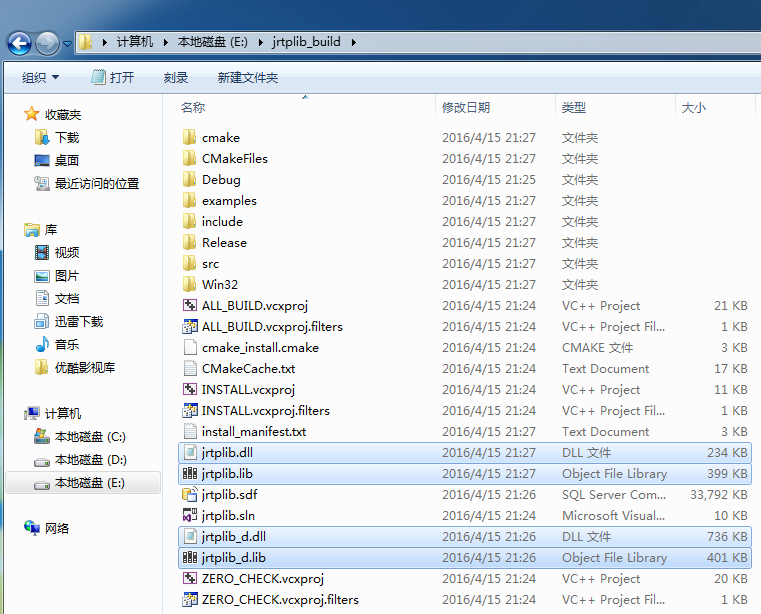Select 本地磁盘 (E:) in navigation pane
Image resolution: width=761 pixels, height=614 pixels.
pos(83,482)
